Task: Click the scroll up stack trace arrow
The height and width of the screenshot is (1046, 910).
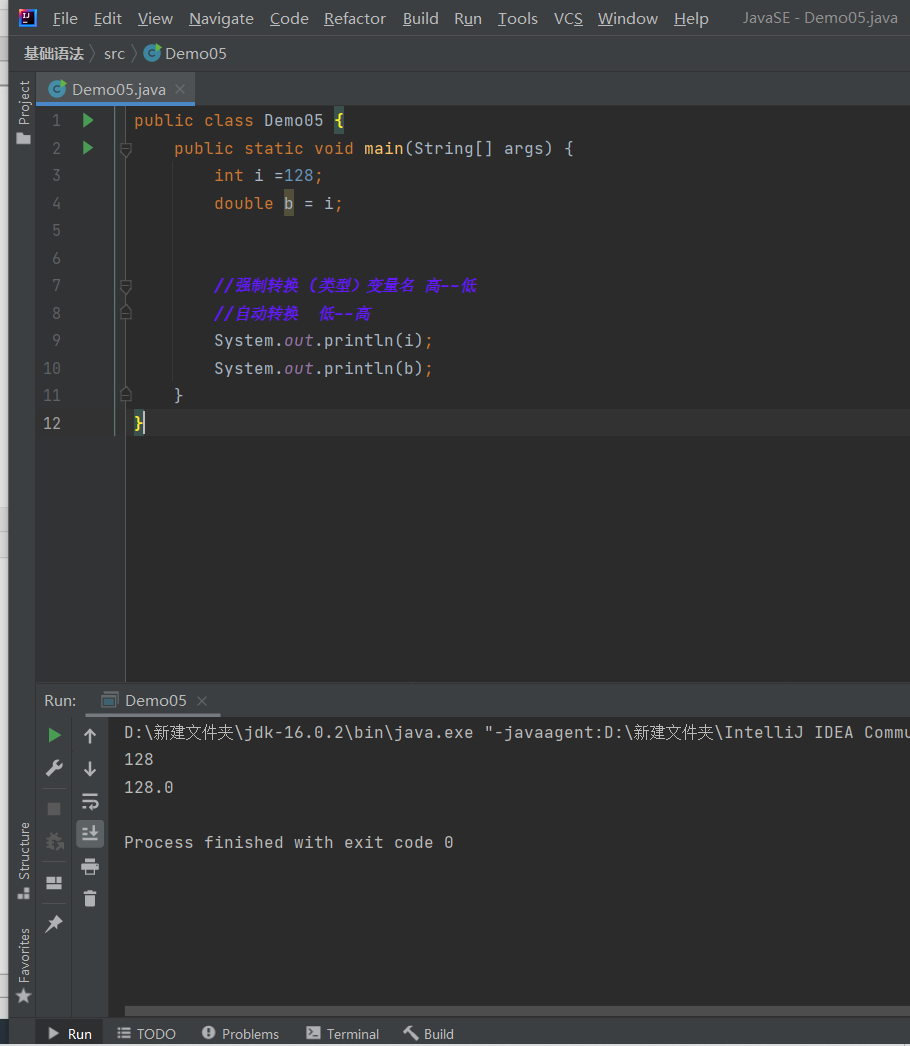Action: tap(90, 736)
